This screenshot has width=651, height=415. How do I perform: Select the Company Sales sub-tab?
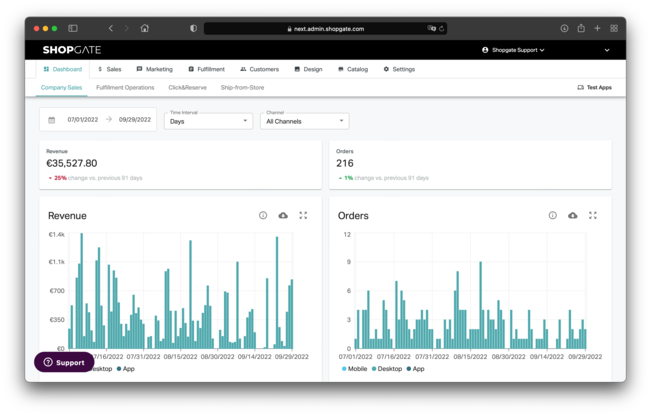(x=61, y=88)
